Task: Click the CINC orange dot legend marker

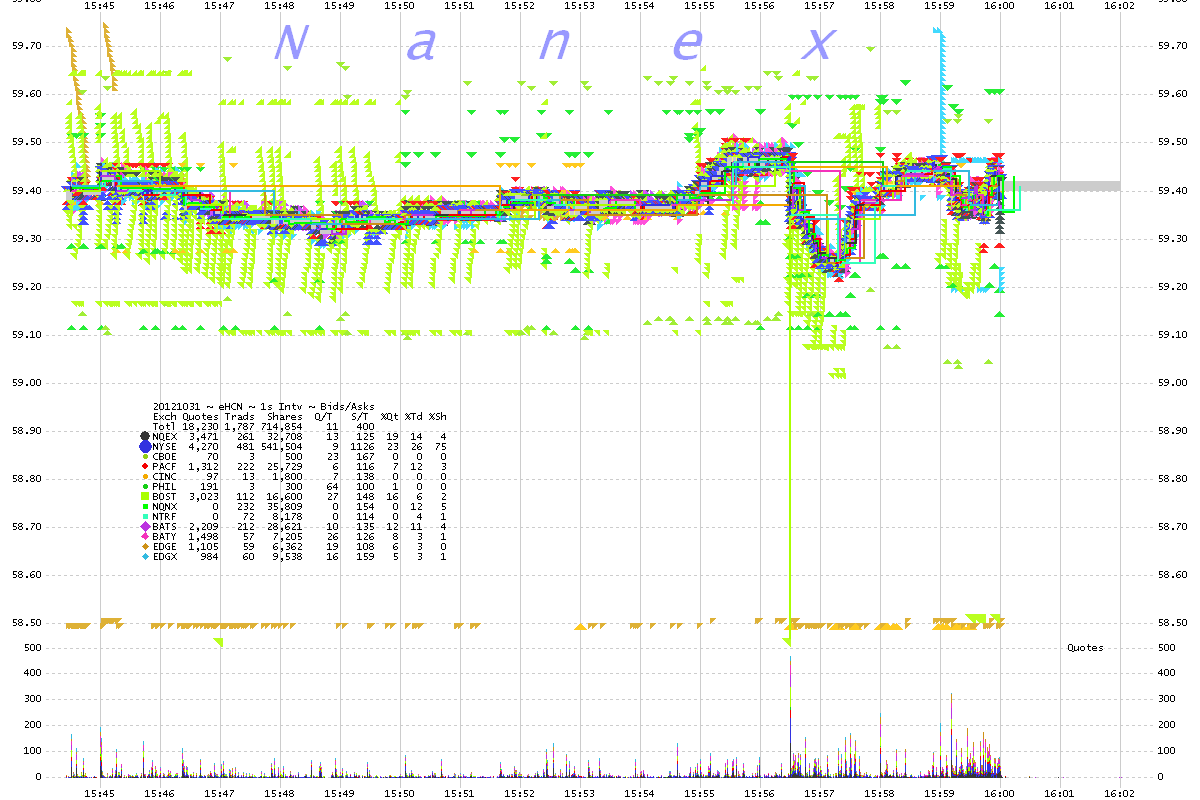Action: [145, 476]
